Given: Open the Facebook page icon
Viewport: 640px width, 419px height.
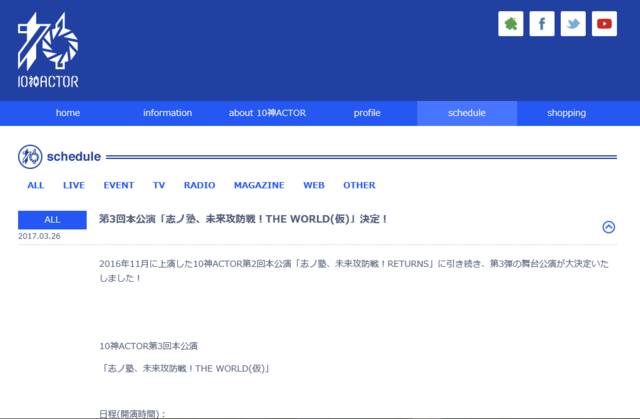Looking at the screenshot, I should [x=542, y=23].
